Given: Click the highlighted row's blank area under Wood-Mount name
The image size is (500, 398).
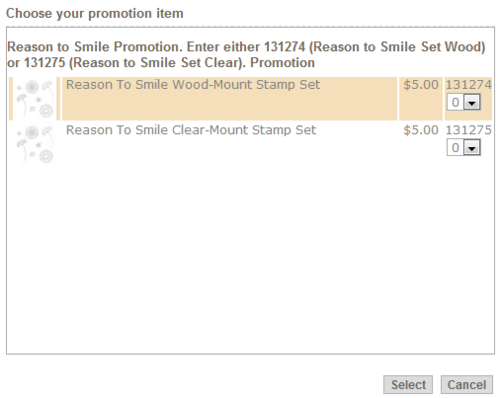Looking at the screenshot, I should tap(229, 106).
